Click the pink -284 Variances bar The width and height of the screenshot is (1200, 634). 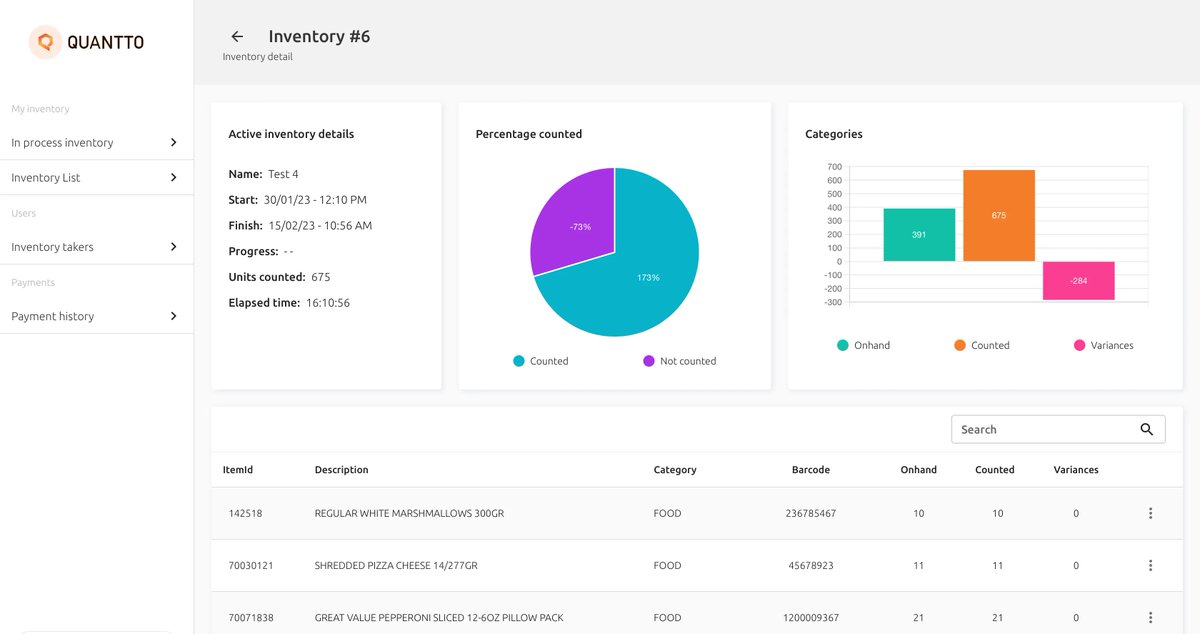tap(1079, 281)
